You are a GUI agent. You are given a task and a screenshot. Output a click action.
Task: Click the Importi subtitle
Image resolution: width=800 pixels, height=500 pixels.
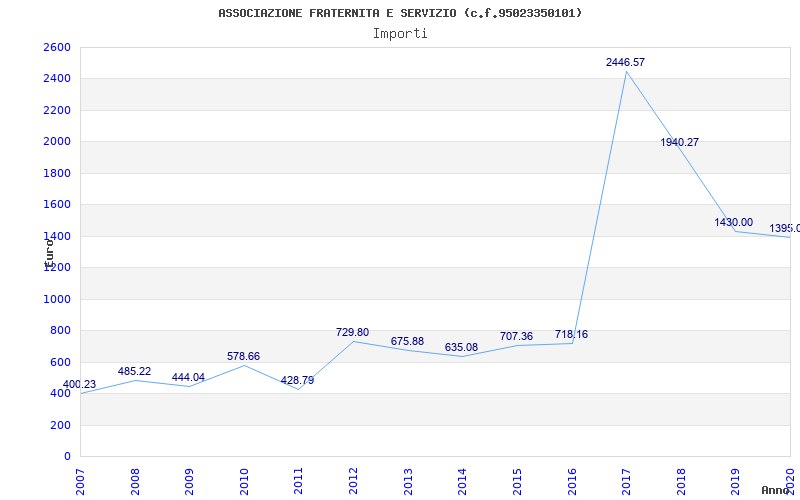point(400,34)
